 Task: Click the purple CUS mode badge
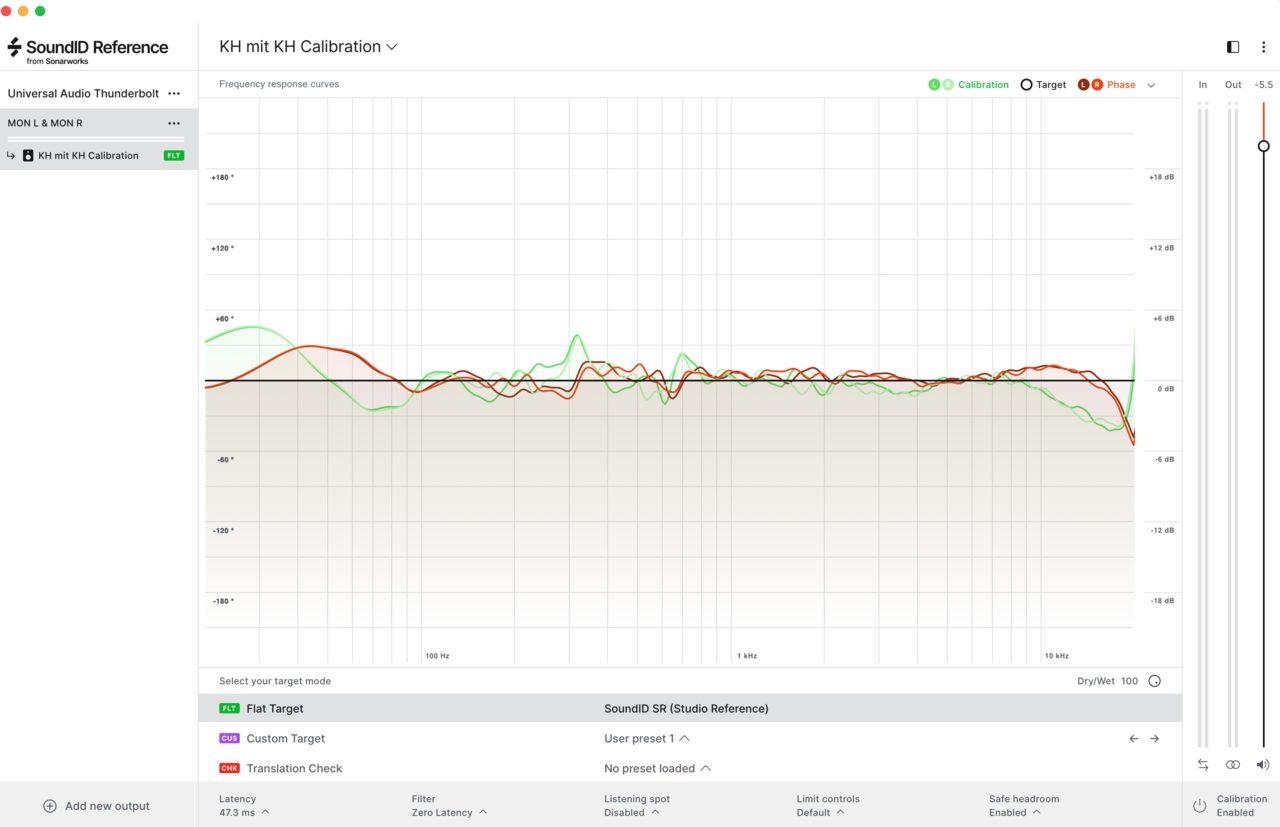[x=229, y=738]
